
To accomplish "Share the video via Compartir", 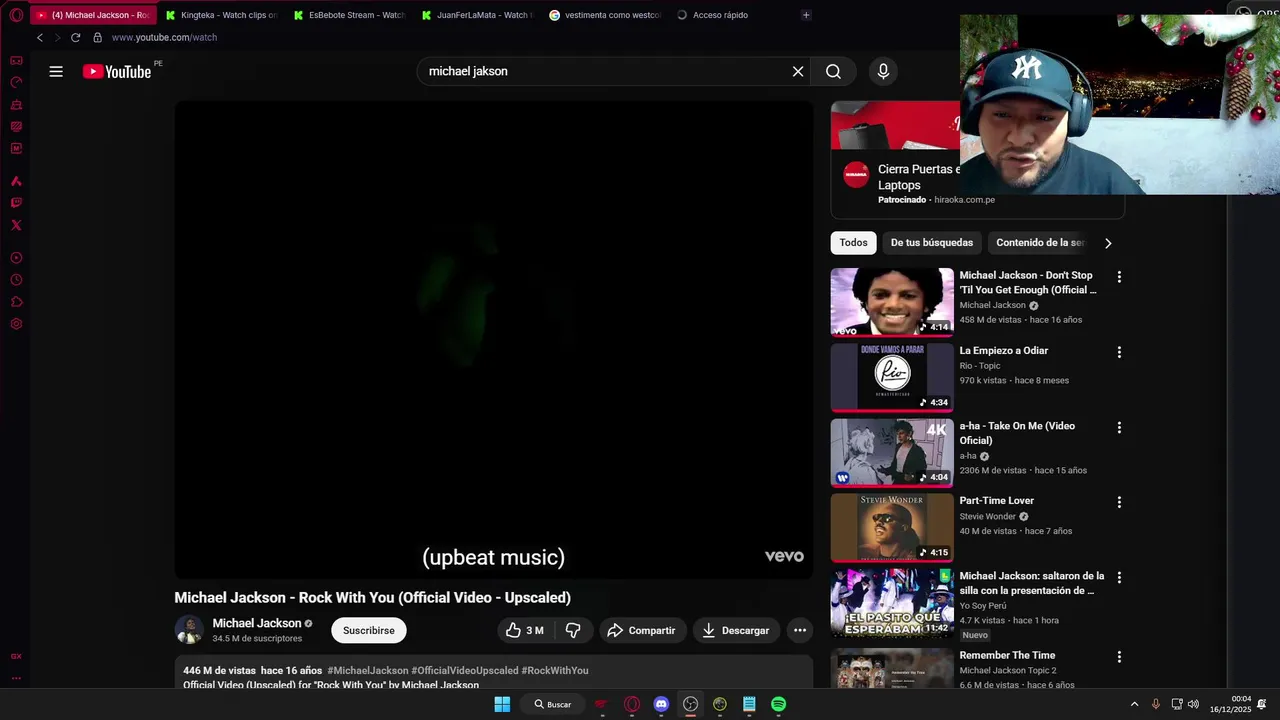I will (641, 630).
